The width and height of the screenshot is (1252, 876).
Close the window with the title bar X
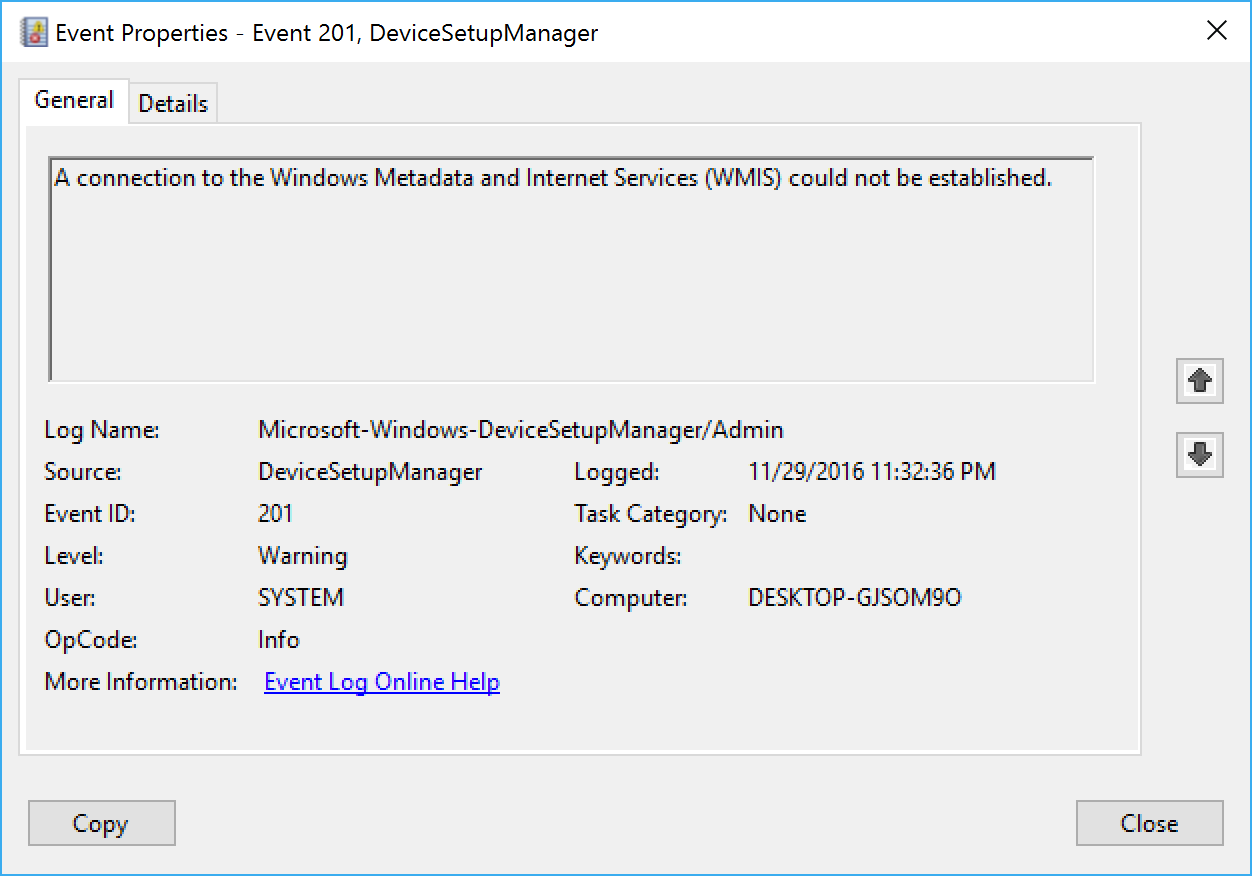tap(1217, 31)
